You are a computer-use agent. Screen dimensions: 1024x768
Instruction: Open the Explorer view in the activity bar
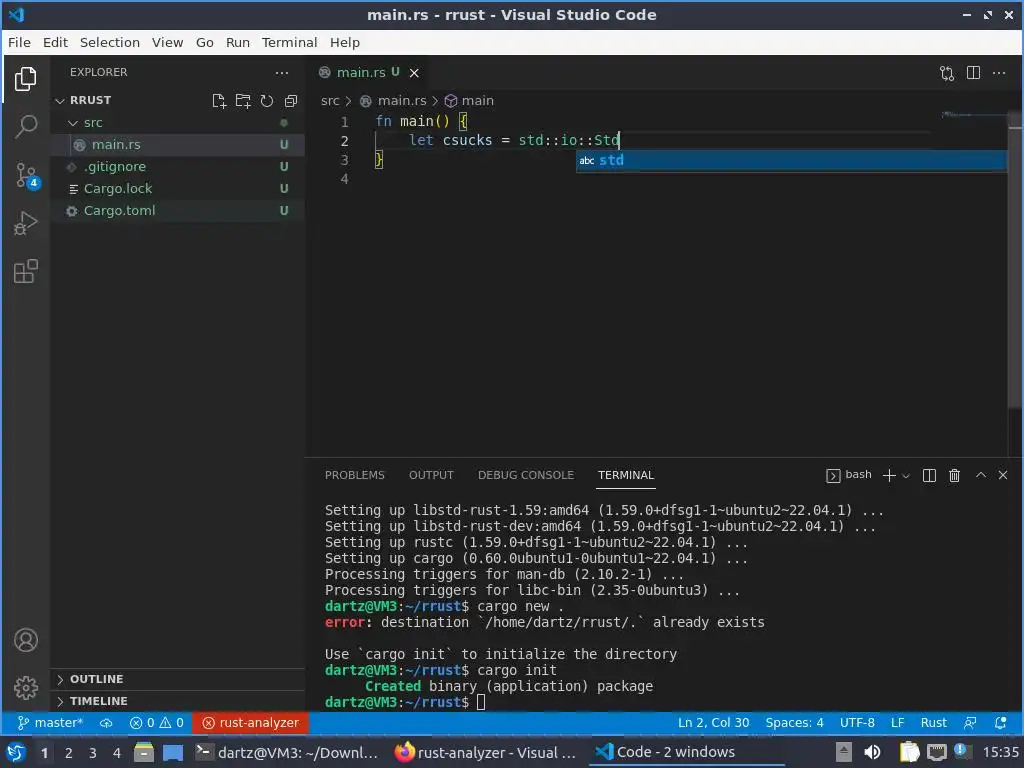(x=25, y=79)
